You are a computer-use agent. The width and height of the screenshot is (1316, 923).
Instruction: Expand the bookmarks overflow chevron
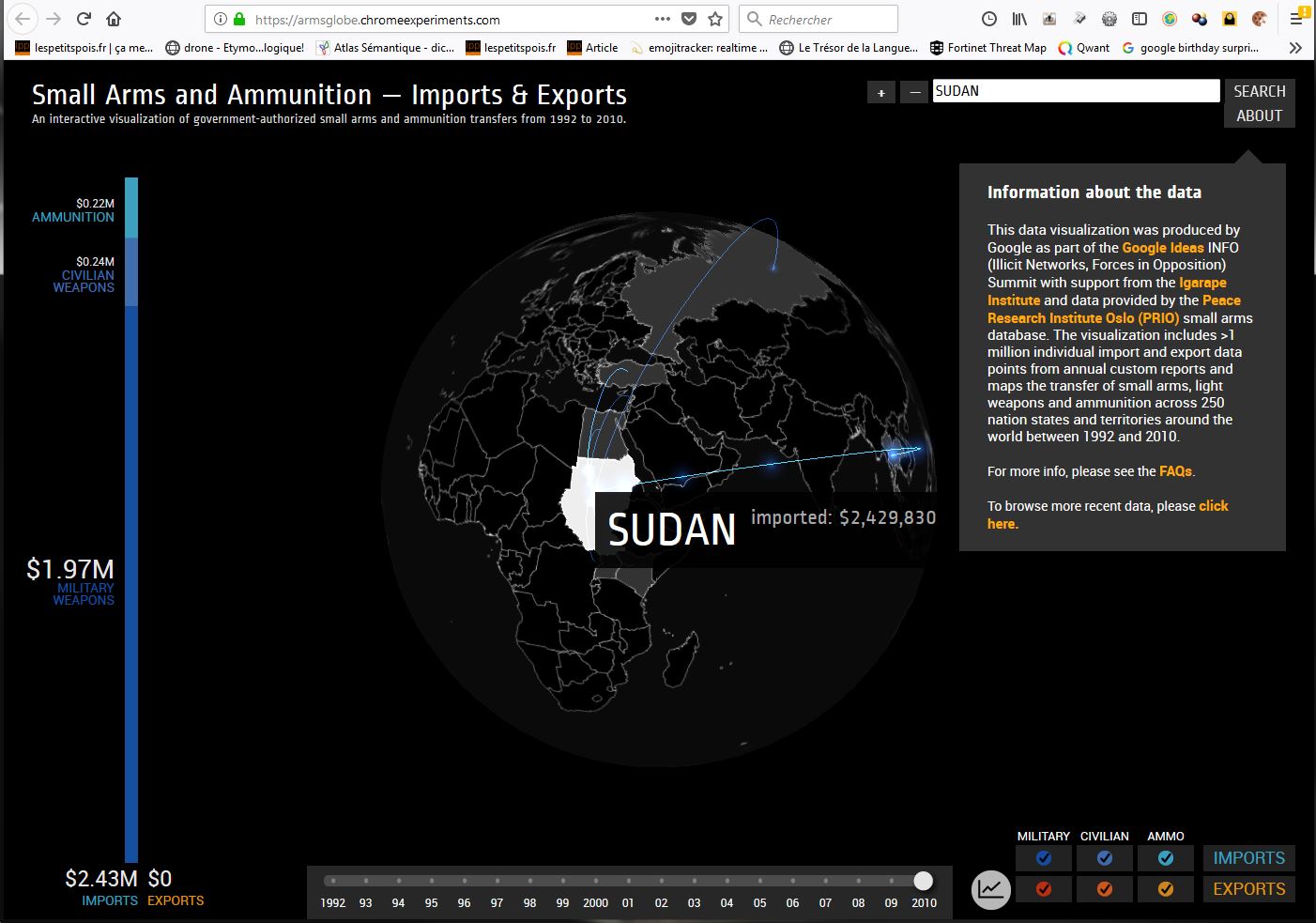1295,48
